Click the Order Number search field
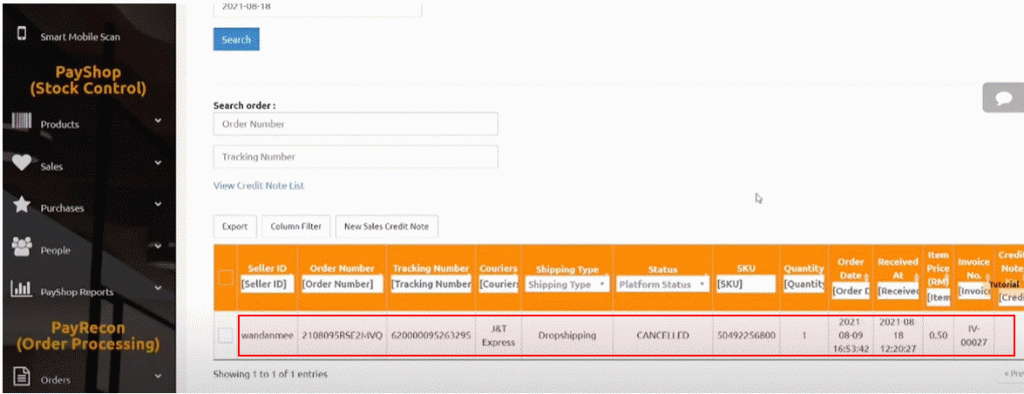The width and height of the screenshot is (1024, 394). pyautogui.click(x=355, y=123)
